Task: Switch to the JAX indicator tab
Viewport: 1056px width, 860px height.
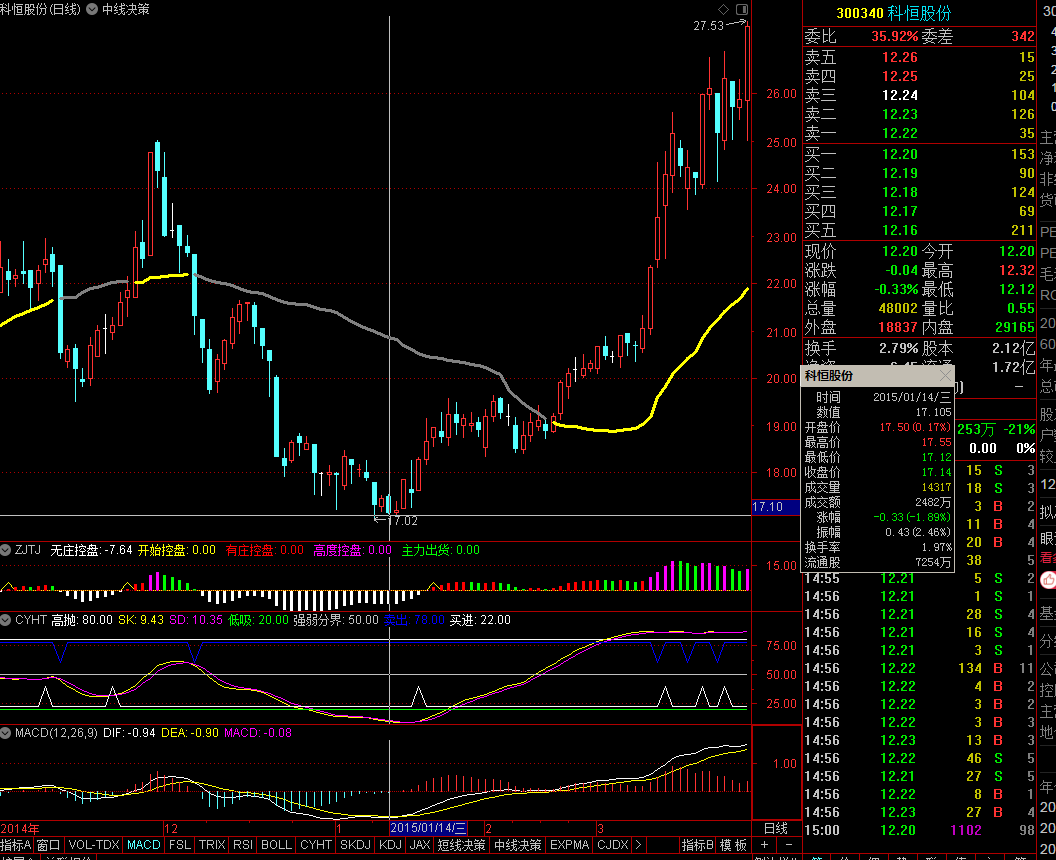Action: tap(420, 845)
